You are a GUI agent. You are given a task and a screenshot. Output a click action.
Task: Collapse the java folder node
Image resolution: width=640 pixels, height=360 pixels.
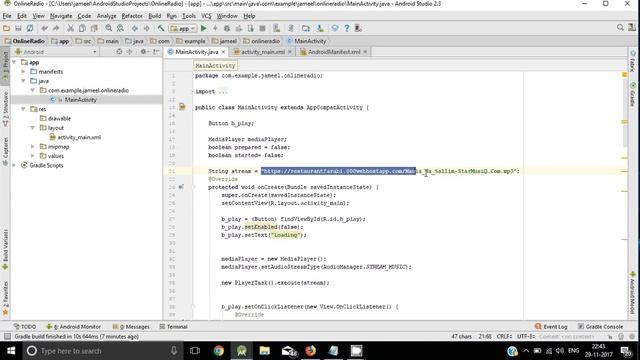[x=23, y=81]
